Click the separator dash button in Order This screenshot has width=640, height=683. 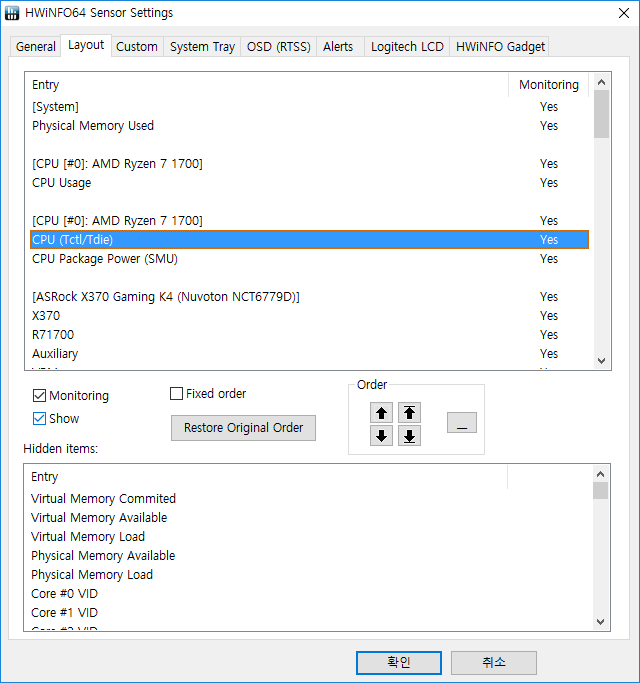(x=461, y=423)
